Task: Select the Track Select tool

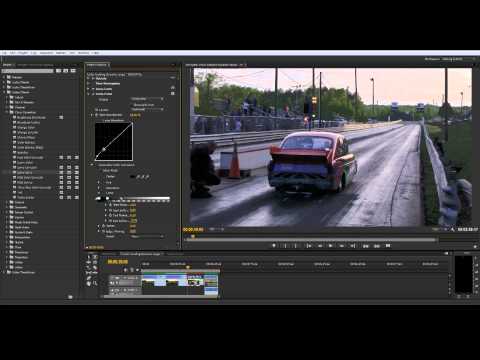Action: pyautogui.click(x=95, y=257)
